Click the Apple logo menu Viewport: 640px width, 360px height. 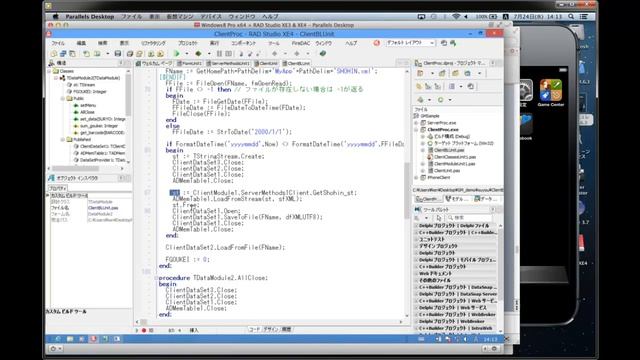click(56, 17)
